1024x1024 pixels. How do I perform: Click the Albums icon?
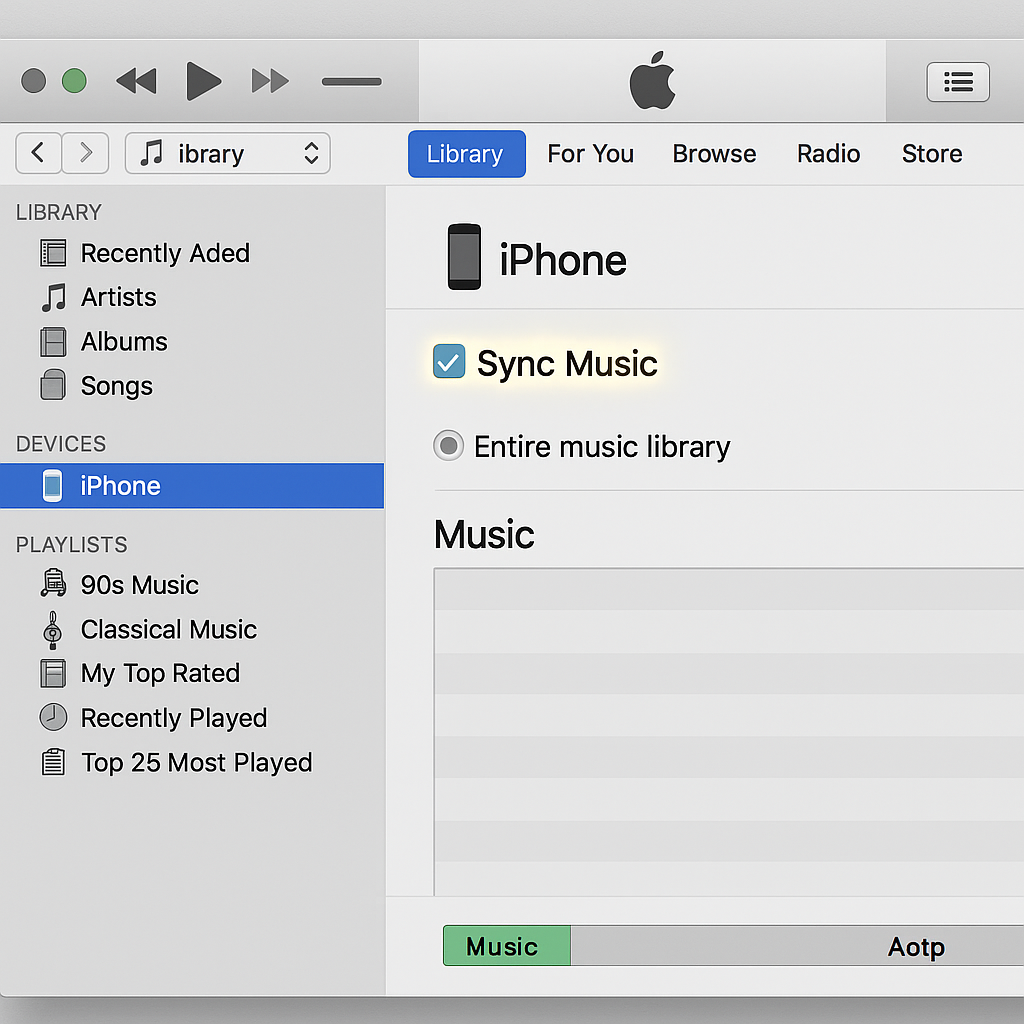[x=53, y=342]
